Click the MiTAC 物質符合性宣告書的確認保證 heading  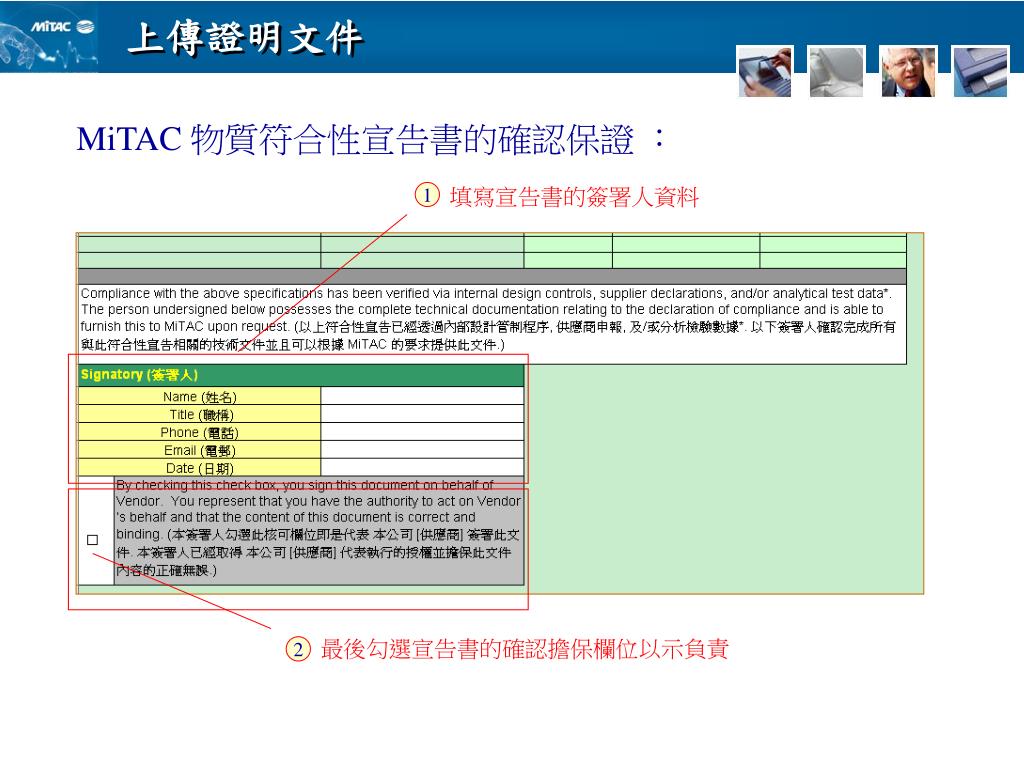(x=370, y=139)
